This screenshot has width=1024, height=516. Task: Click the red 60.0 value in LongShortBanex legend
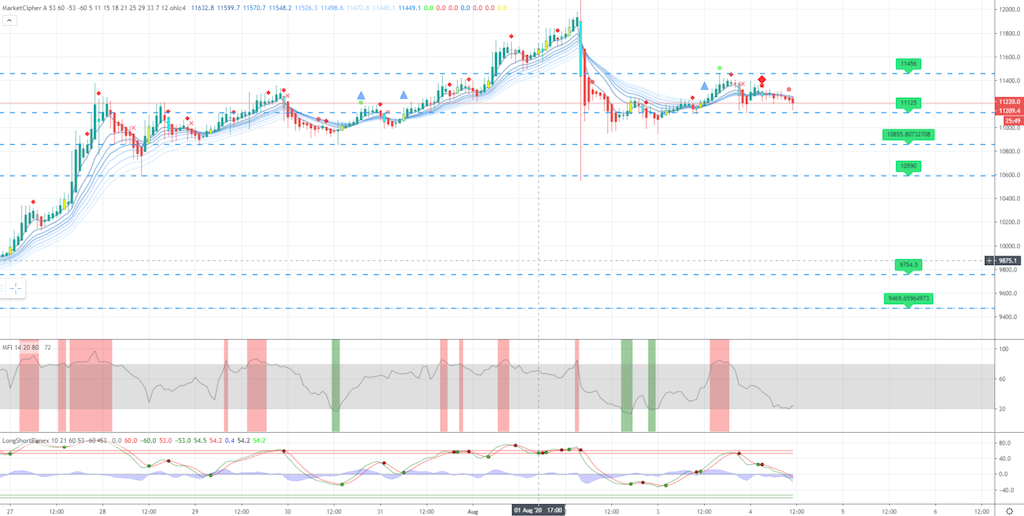tap(130, 441)
